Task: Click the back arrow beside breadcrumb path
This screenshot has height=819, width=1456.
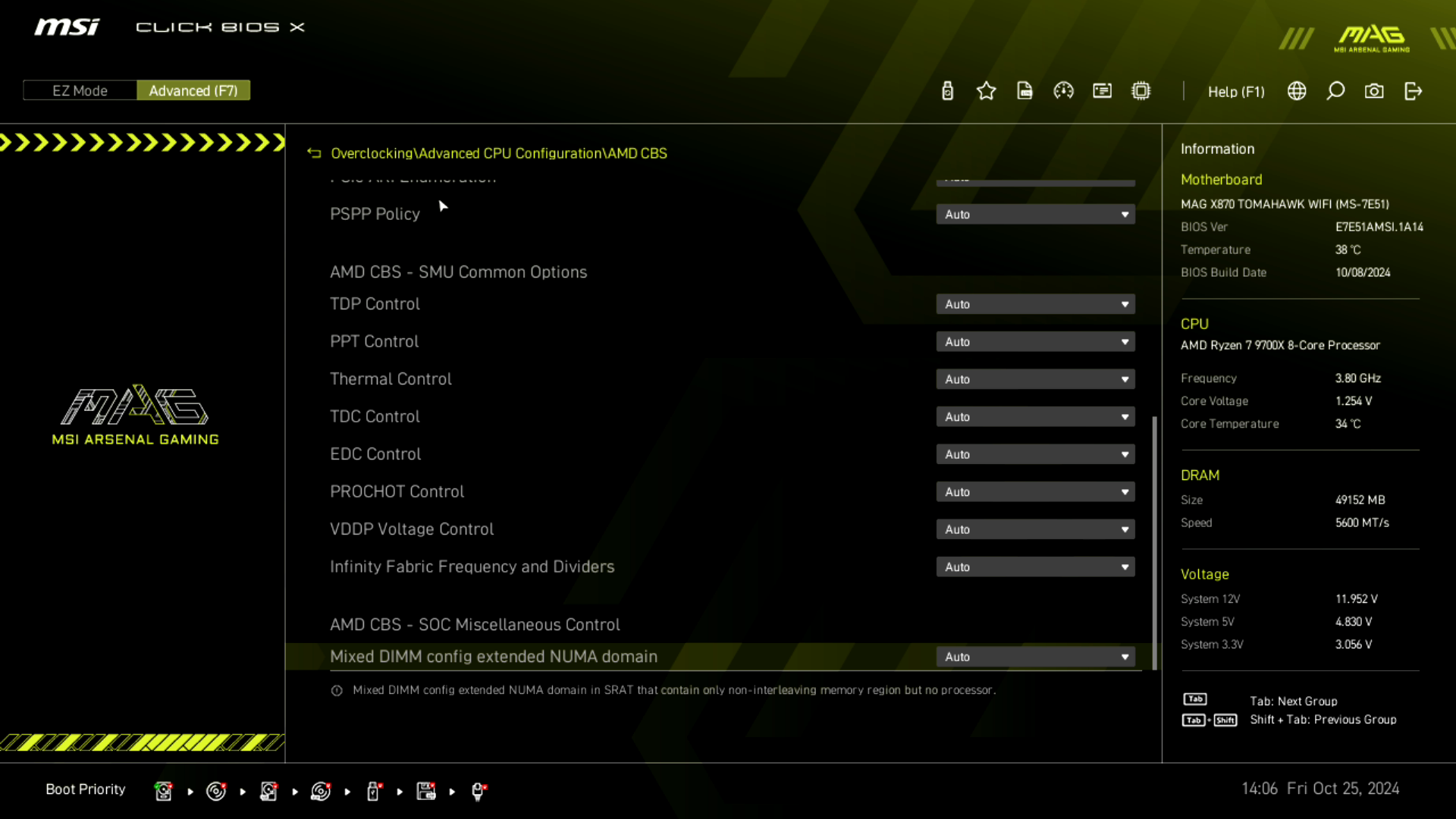Action: pos(314,153)
